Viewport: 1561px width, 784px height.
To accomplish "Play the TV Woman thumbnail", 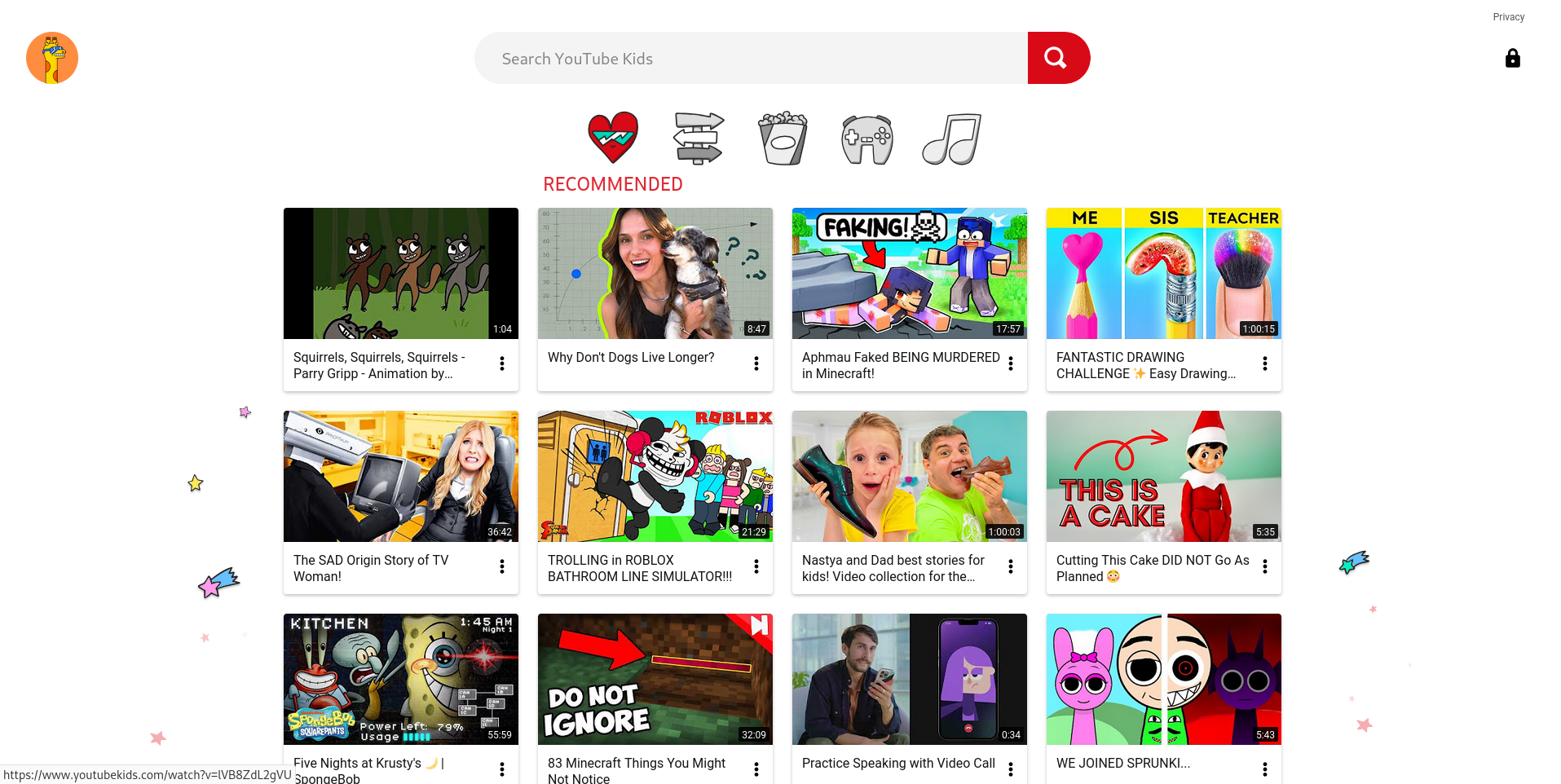I will pyautogui.click(x=401, y=476).
